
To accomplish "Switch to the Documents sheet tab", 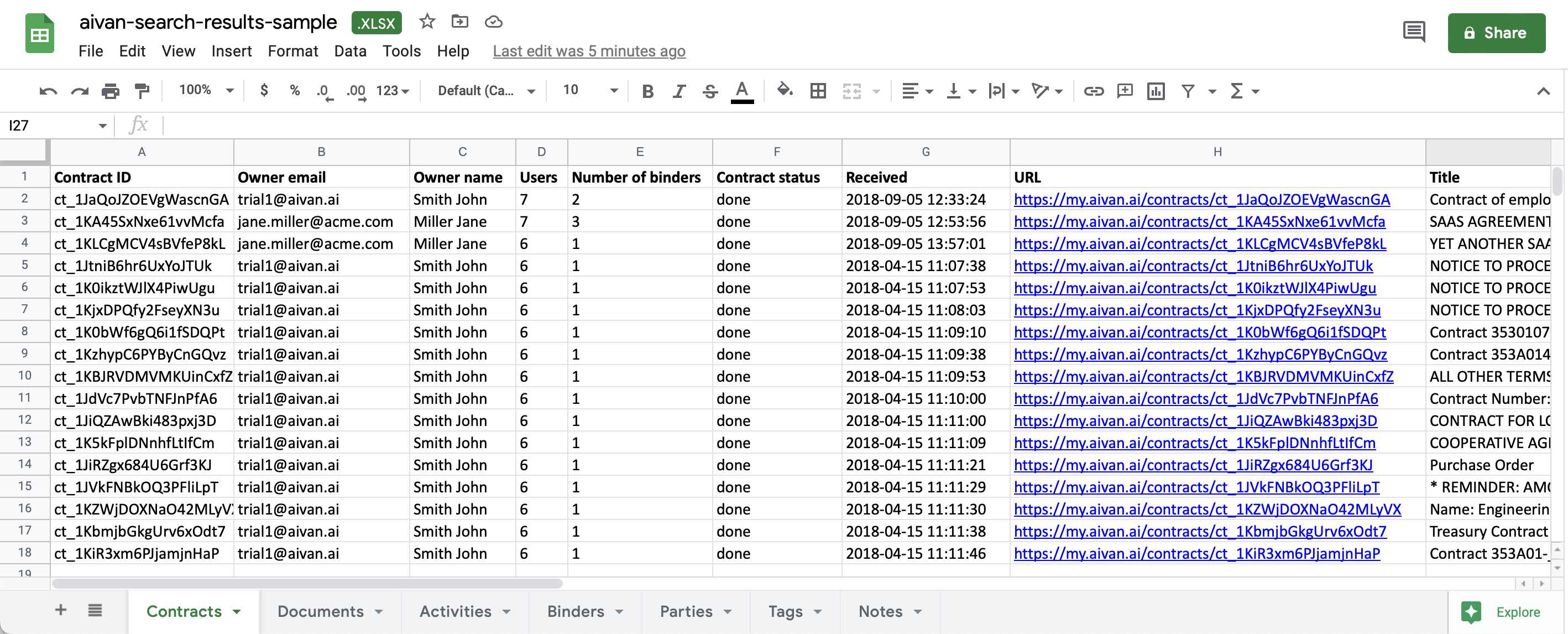I will click(x=330, y=611).
